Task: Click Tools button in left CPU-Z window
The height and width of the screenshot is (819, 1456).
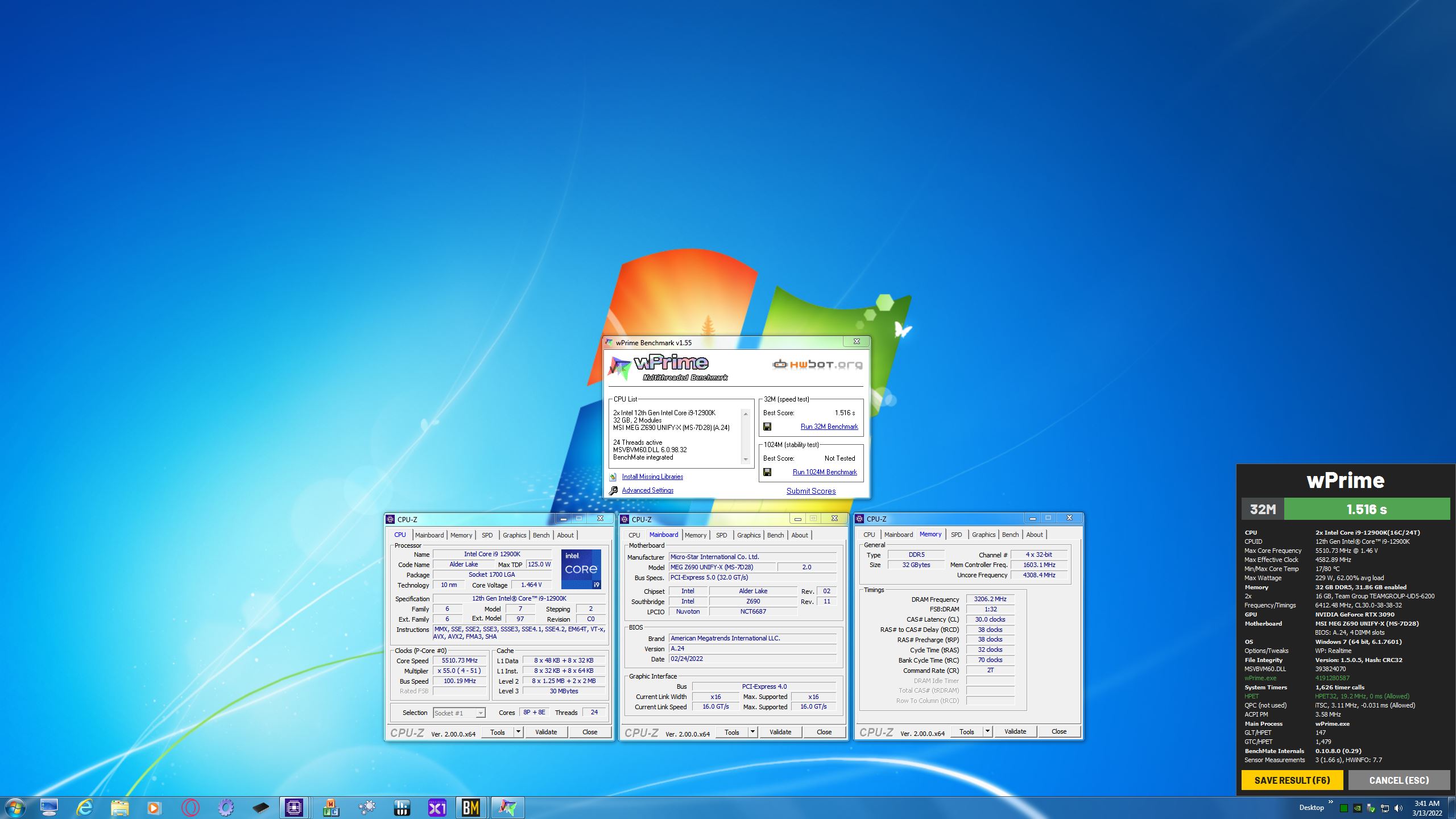Action: [498, 732]
